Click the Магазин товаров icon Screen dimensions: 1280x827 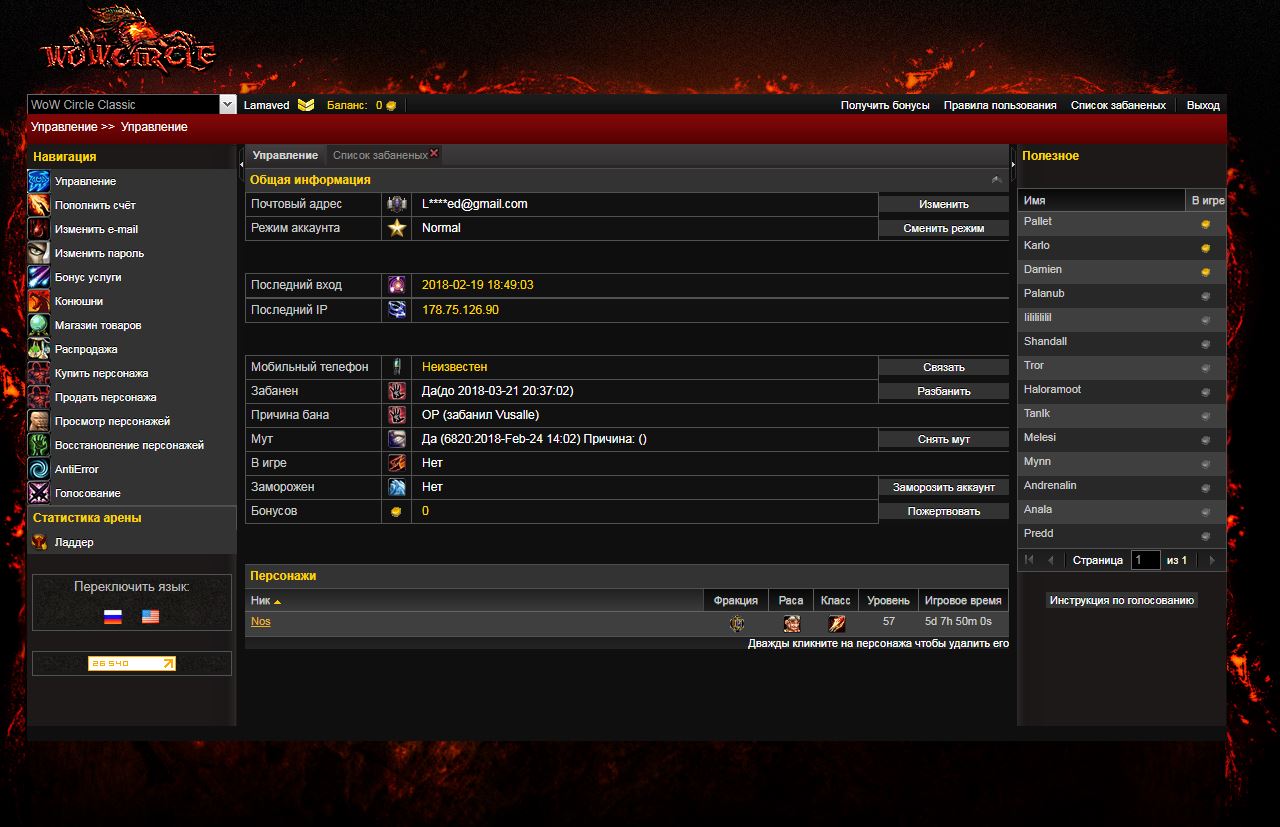pos(38,325)
